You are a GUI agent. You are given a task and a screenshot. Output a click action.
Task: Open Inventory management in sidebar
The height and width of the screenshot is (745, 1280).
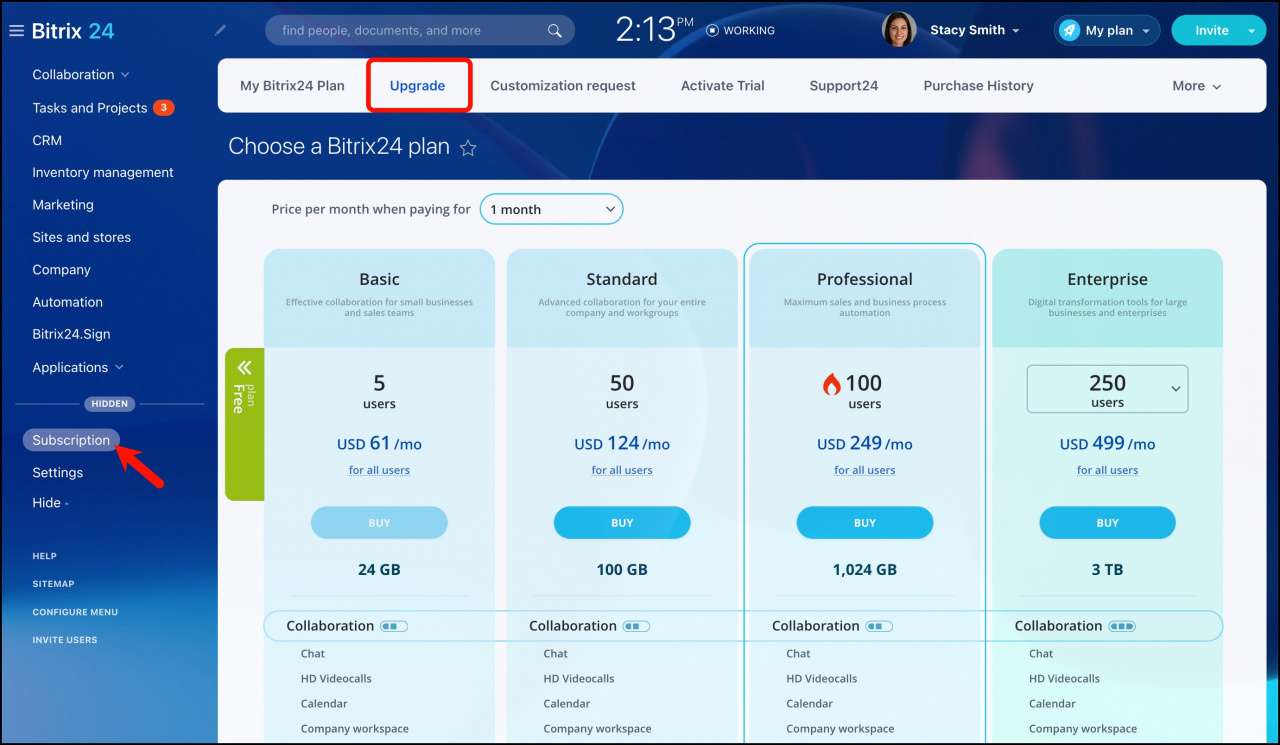coord(103,173)
